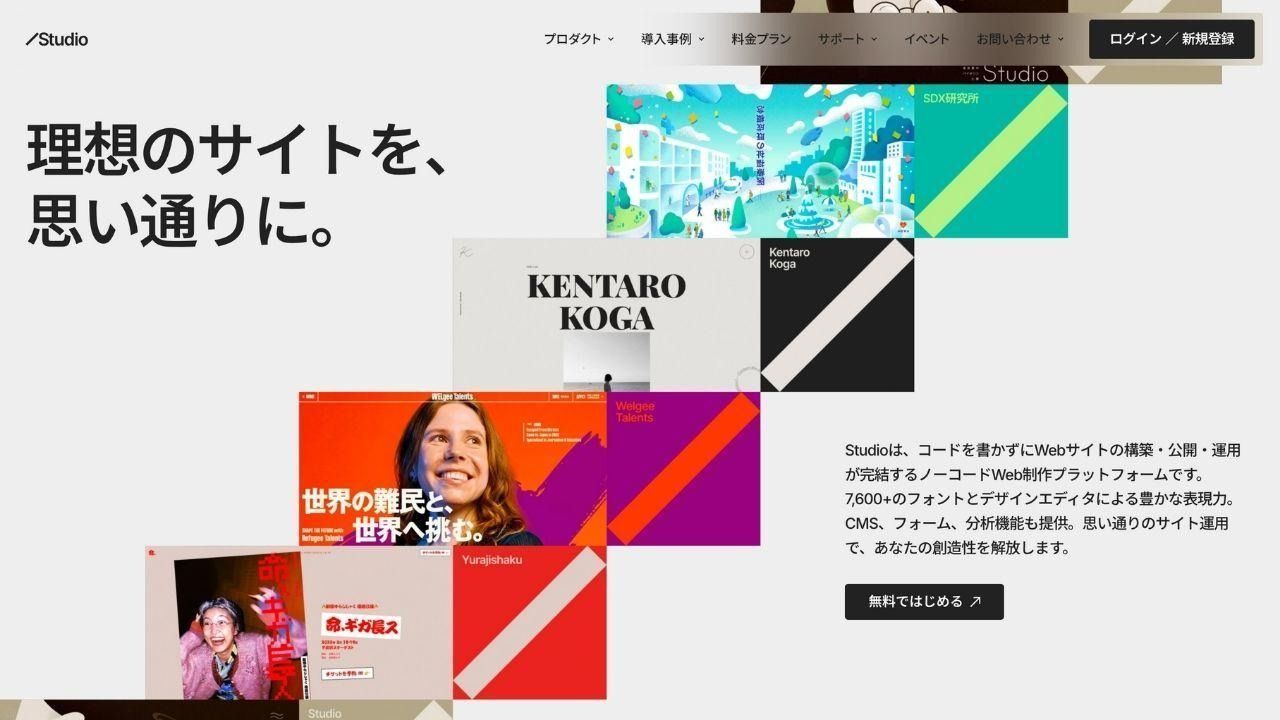Select the black Kentaro Koga tile
Screen dimensions: 1280x720
pos(837,315)
